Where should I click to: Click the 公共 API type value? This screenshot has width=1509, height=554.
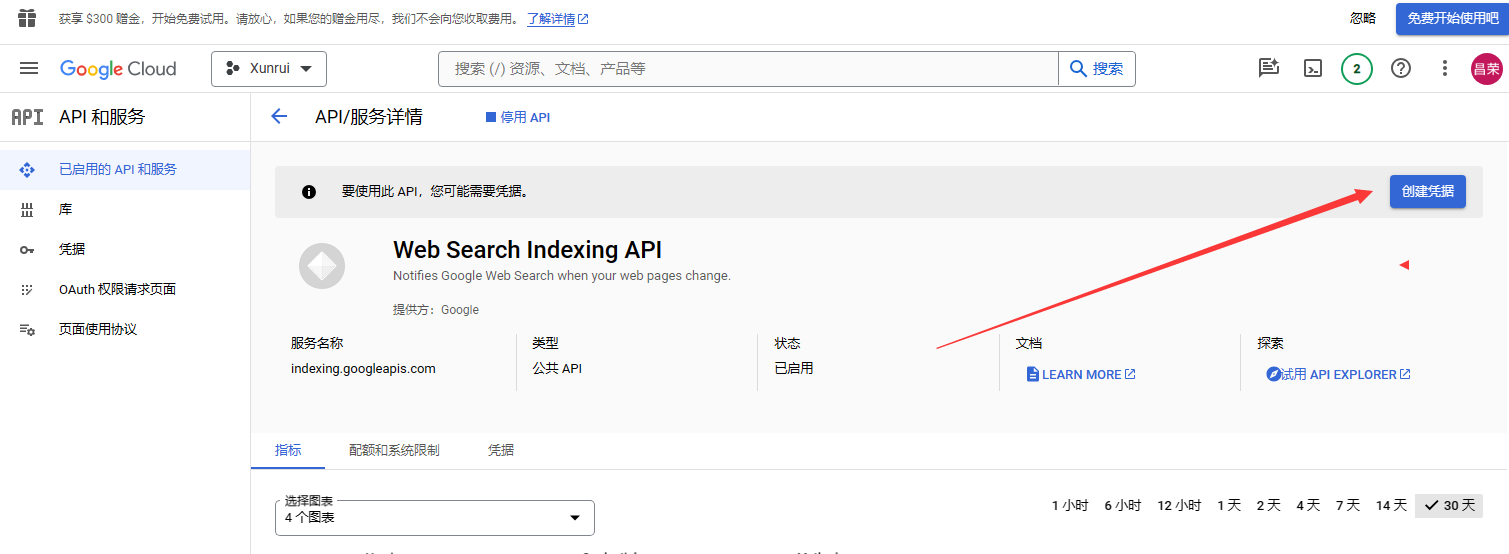(557, 369)
